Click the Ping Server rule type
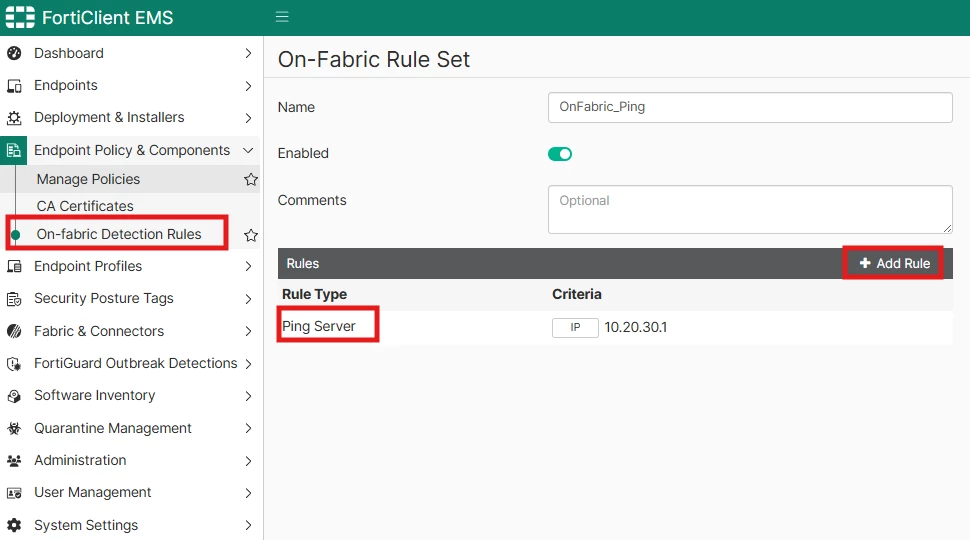Viewport: 970px width, 540px height. (x=319, y=326)
